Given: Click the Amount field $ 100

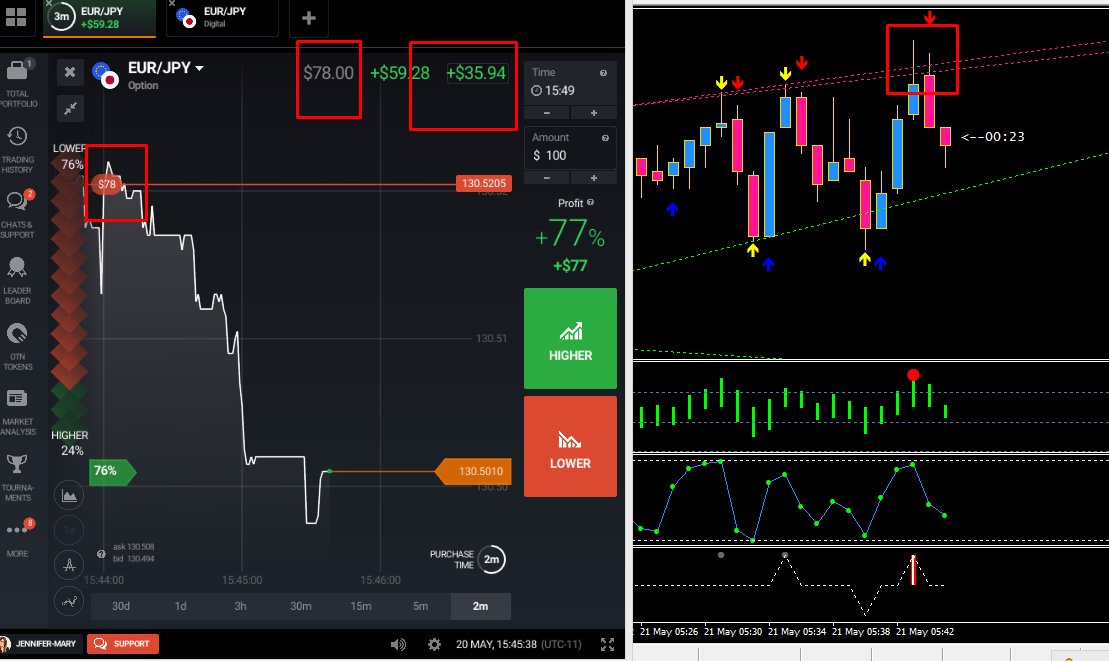Looking at the screenshot, I should click(x=570, y=147).
